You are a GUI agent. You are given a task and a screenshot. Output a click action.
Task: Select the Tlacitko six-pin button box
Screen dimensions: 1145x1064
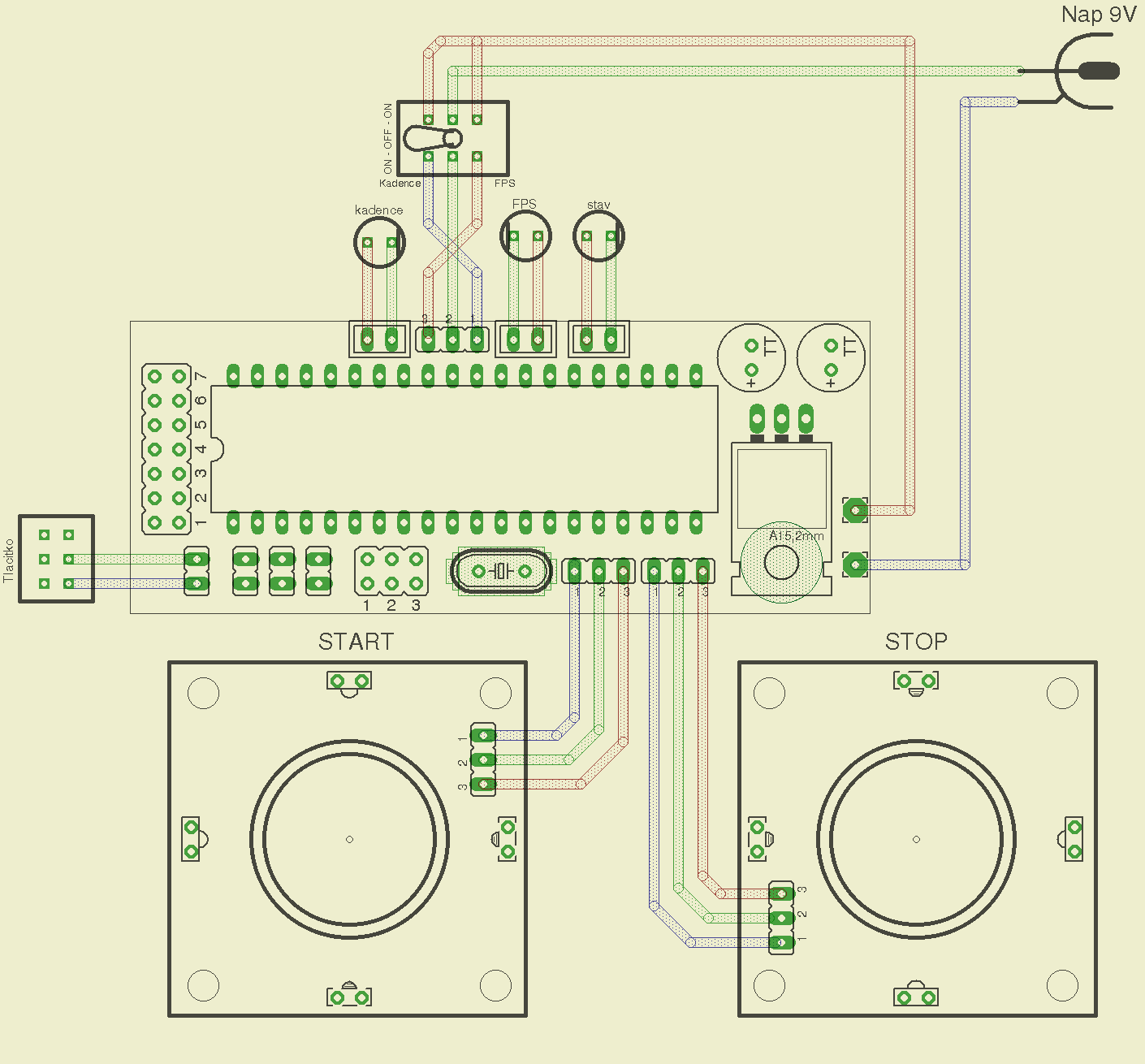(x=56, y=559)
